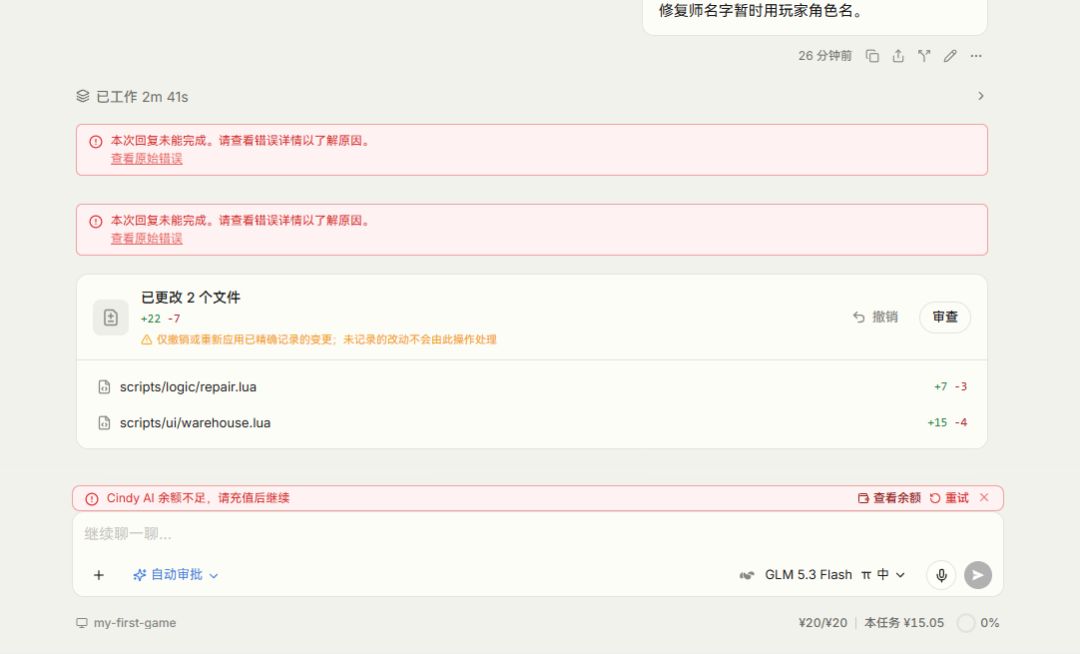Click the microphone voice input button
This screenshot has width=1080, height=654.
tap(941, 575)
